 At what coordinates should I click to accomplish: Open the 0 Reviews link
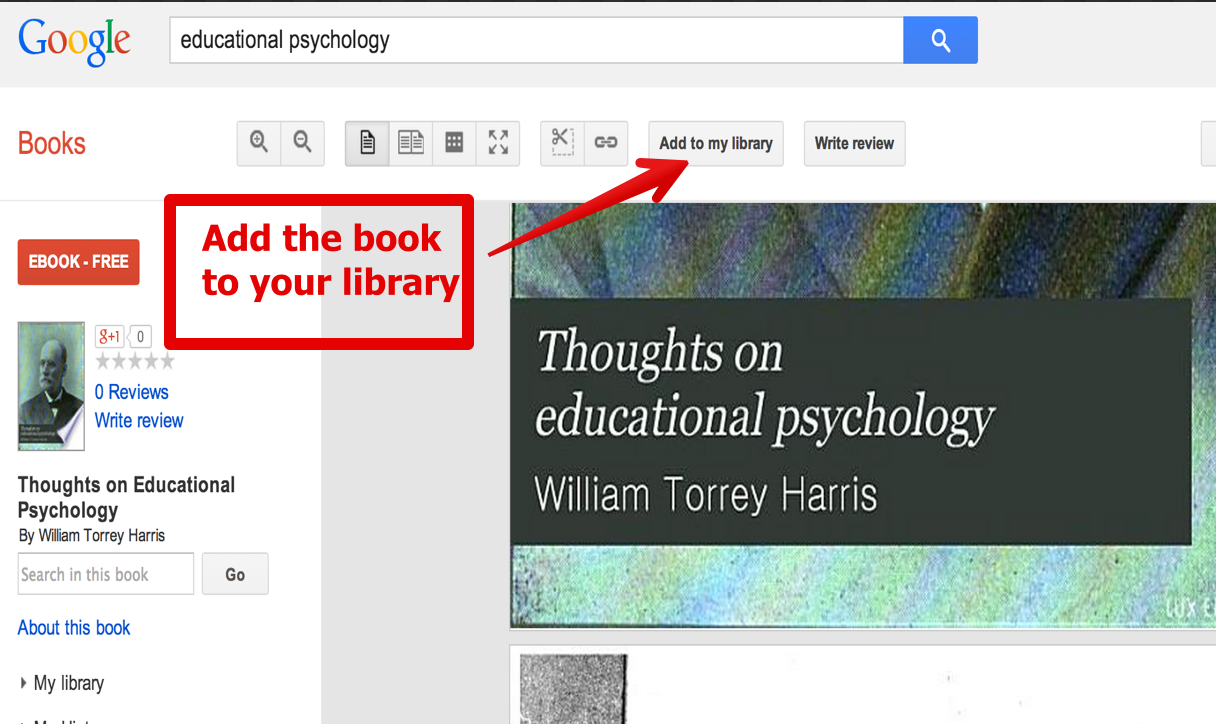[x=131, y=392]
